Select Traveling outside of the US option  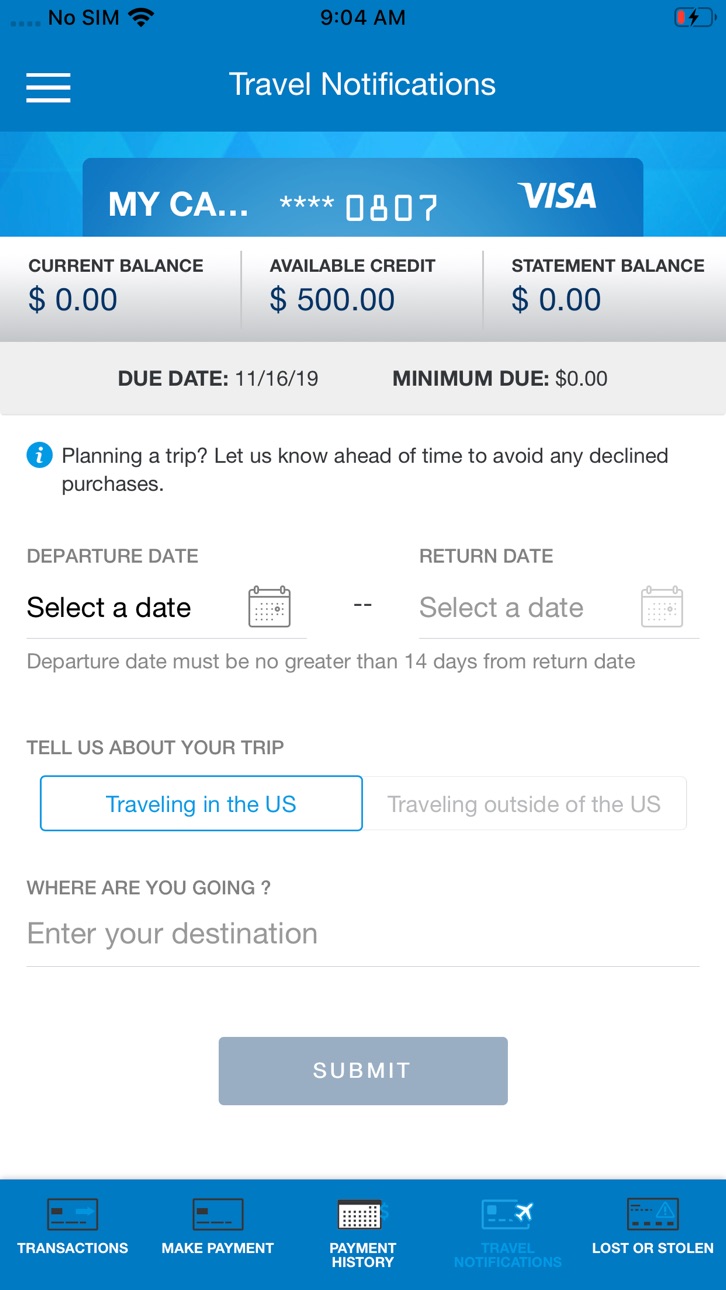[524, 804]
